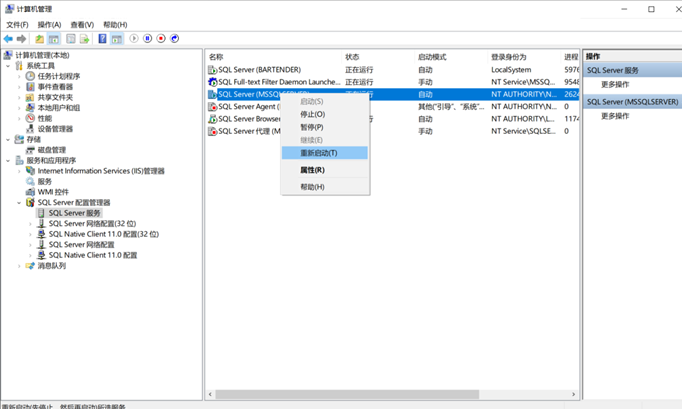Click the 服务 gear icon in tree

[30, 181]
